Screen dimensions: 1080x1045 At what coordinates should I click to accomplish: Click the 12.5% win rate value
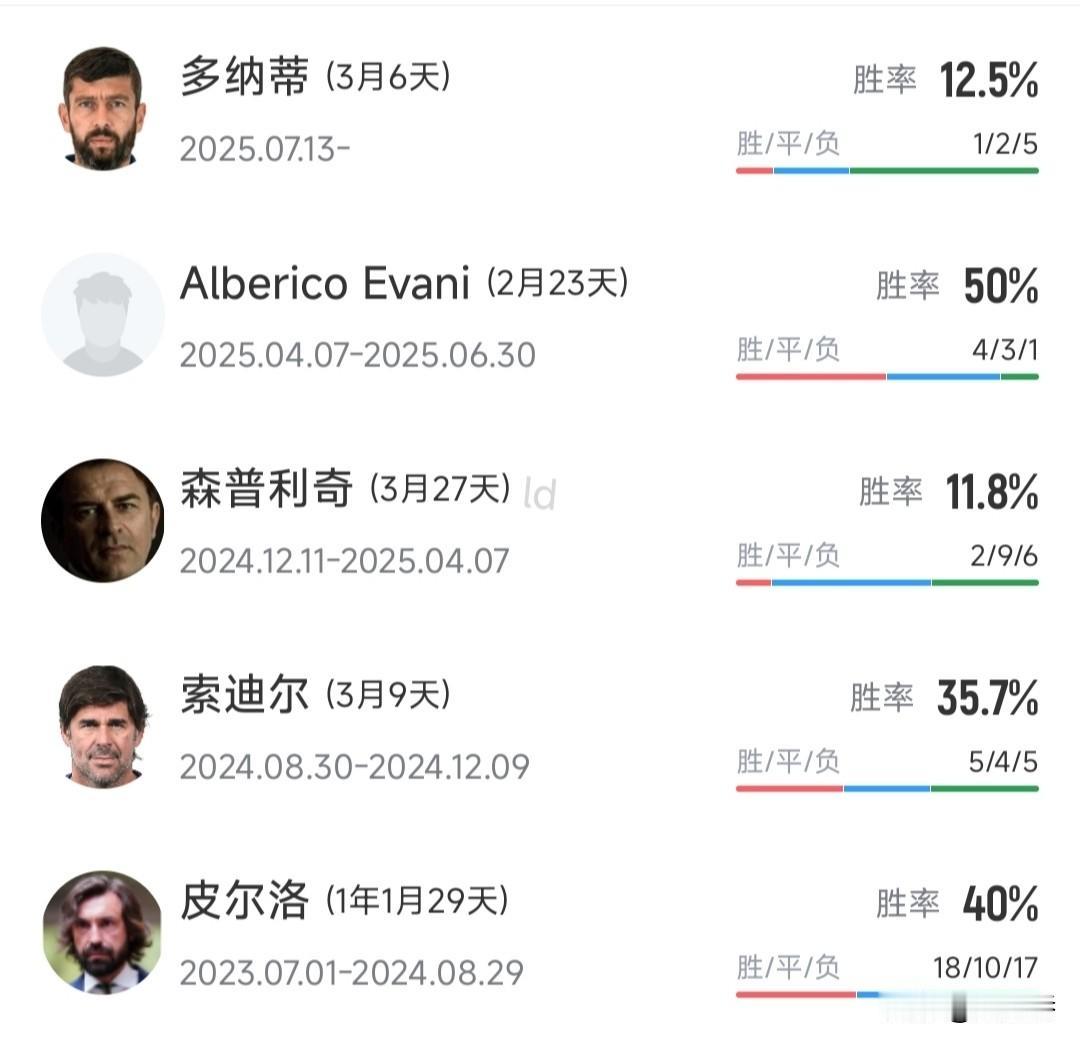(x=988, y=80)
